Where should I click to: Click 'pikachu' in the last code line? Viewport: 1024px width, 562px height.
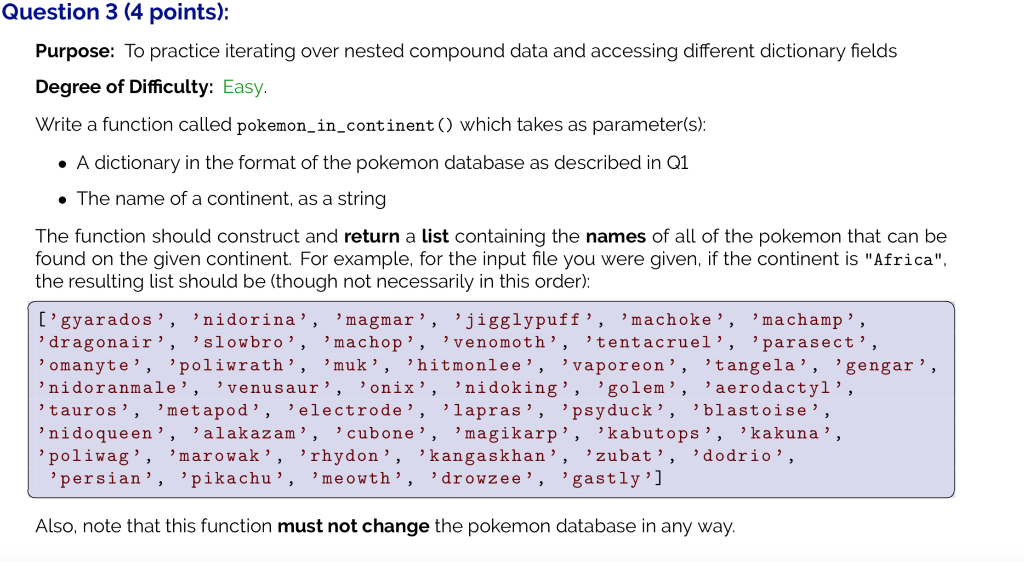pos(232,479)
